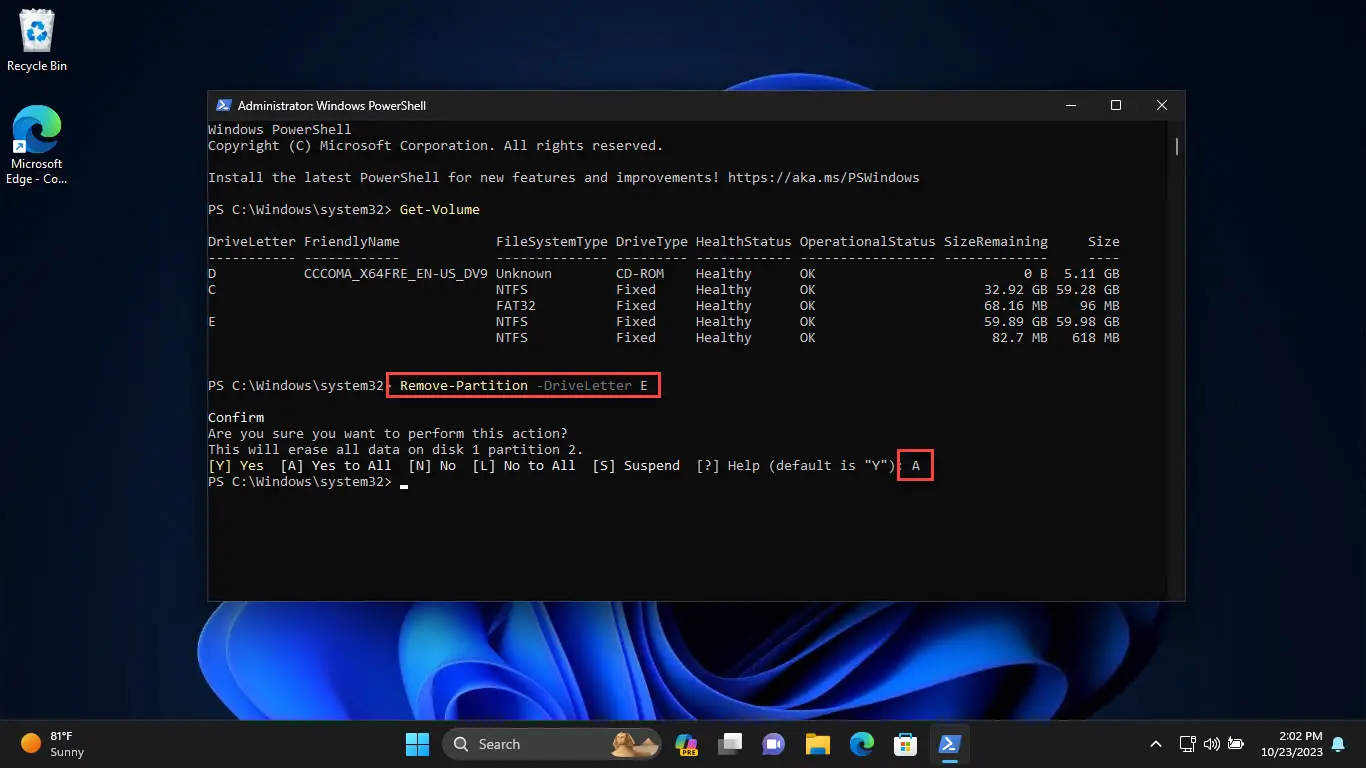Image resolution: width=1366 pixels, height=768 pixels.
Task: Click the CD-ROM drive type entry
Action: pyautogui.click(x=640, y=274)
